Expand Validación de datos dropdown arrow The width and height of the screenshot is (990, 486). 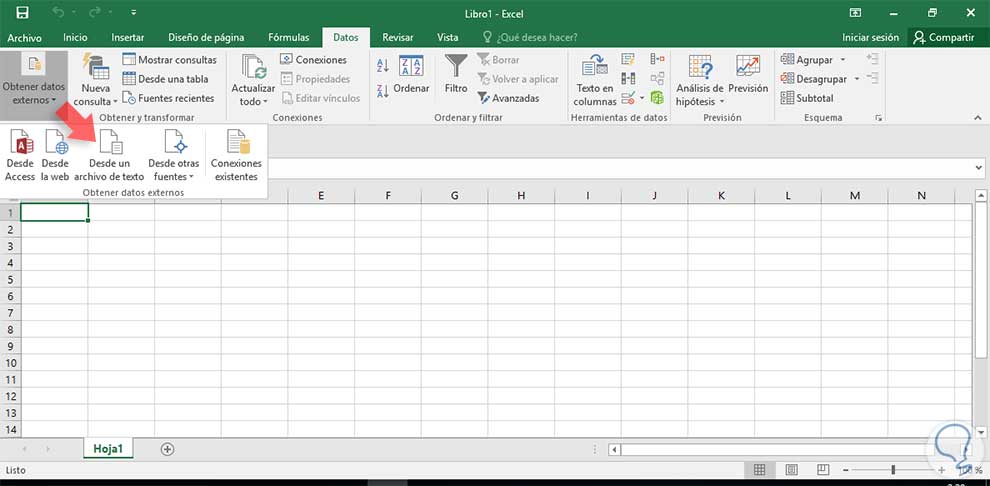click(x=642, y=98)
